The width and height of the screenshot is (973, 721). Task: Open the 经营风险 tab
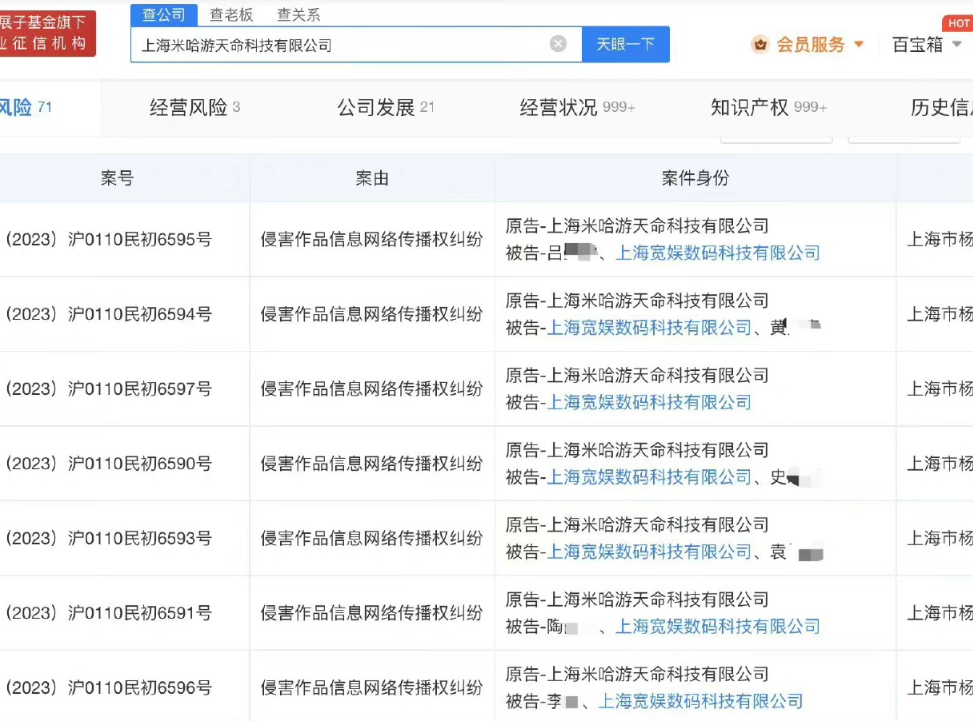pyautogui.click(x=194, y=107)
